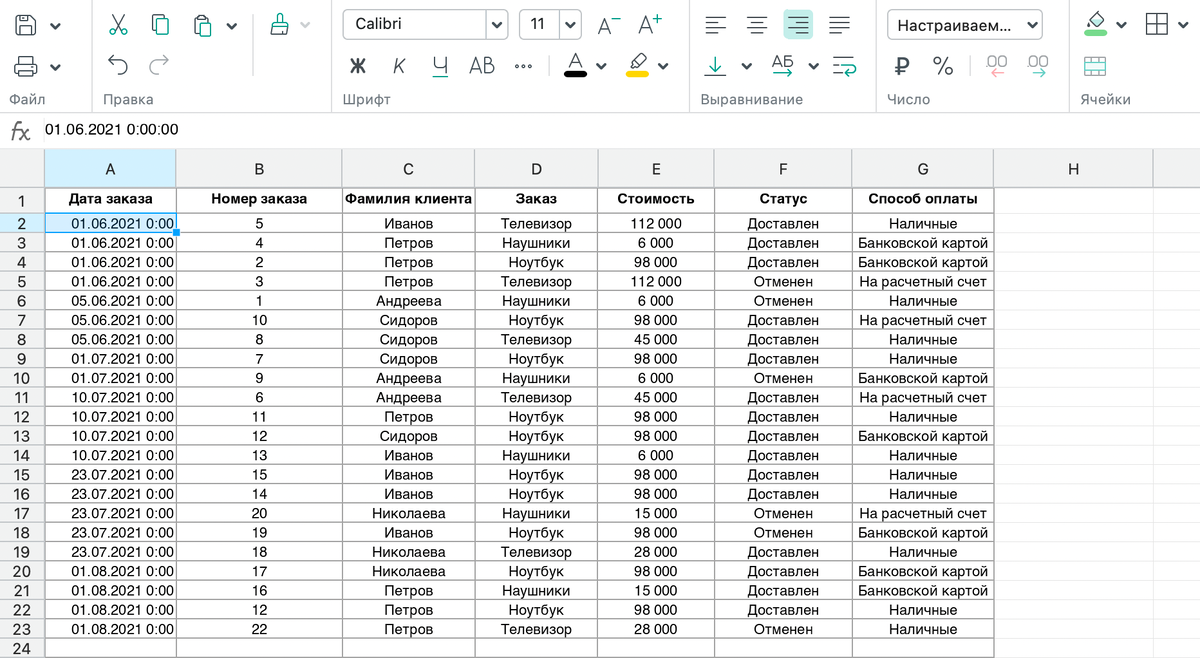This screenshot has width=1200, height=658.
Task: Decrease decimal places
Action: click(996, 66)
